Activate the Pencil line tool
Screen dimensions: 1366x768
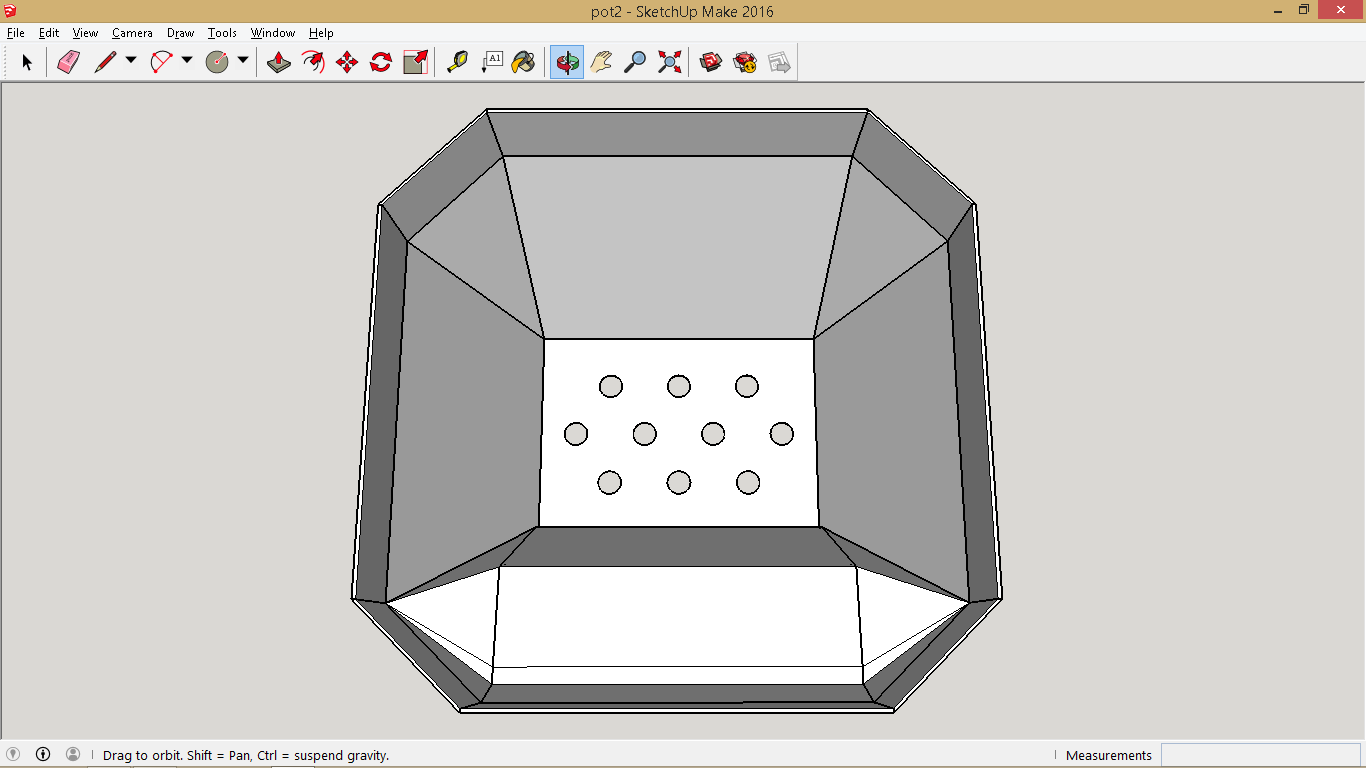pyautogui.click(x=104, y=61)
